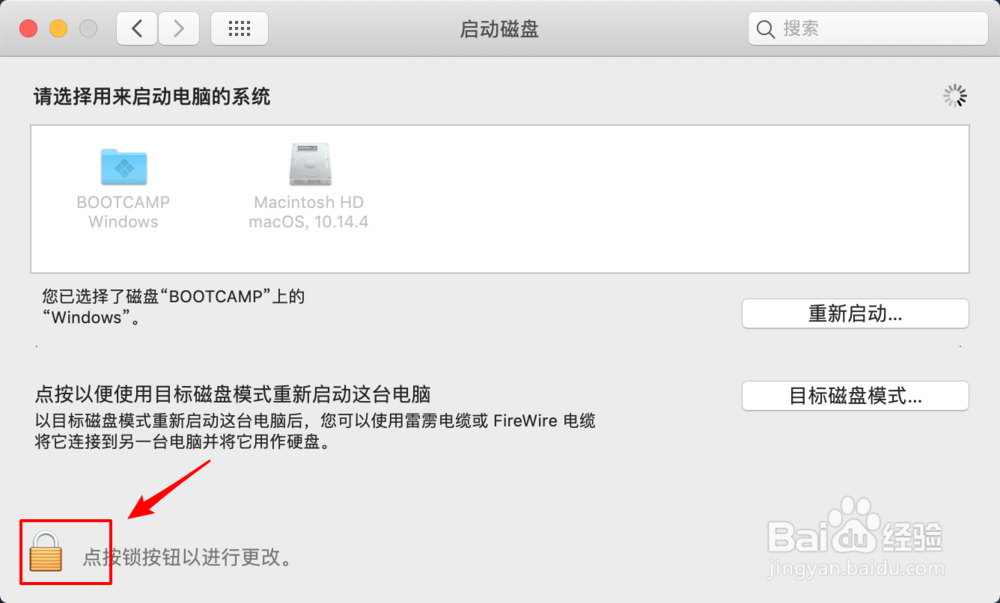The width and height of the screenshot is (1000, 603).
Task: Click the "BOOTCAMP Windows" disk label
Action: pyautogui.click(x=123, y=212)
